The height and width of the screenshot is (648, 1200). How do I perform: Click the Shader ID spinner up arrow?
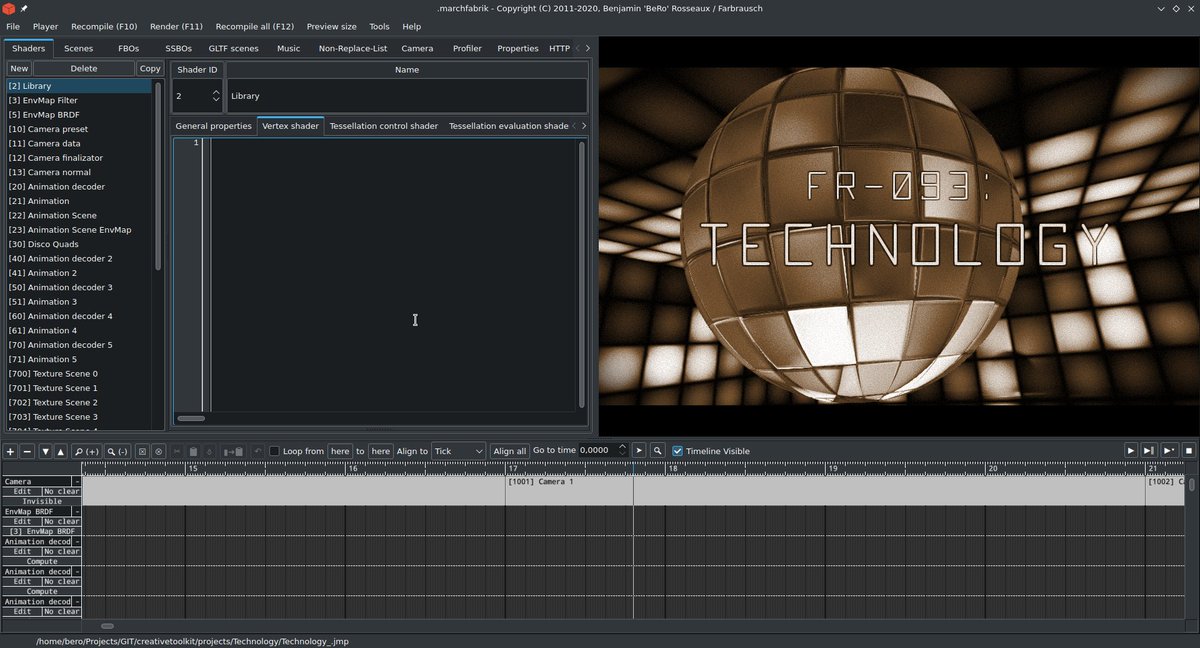216,90
